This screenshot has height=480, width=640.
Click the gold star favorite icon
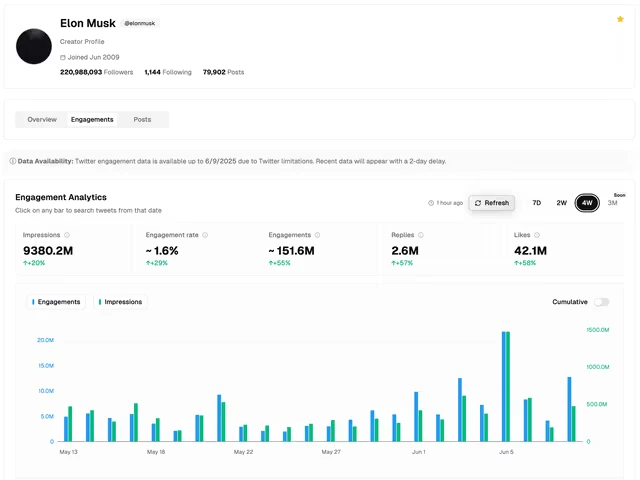620,19
